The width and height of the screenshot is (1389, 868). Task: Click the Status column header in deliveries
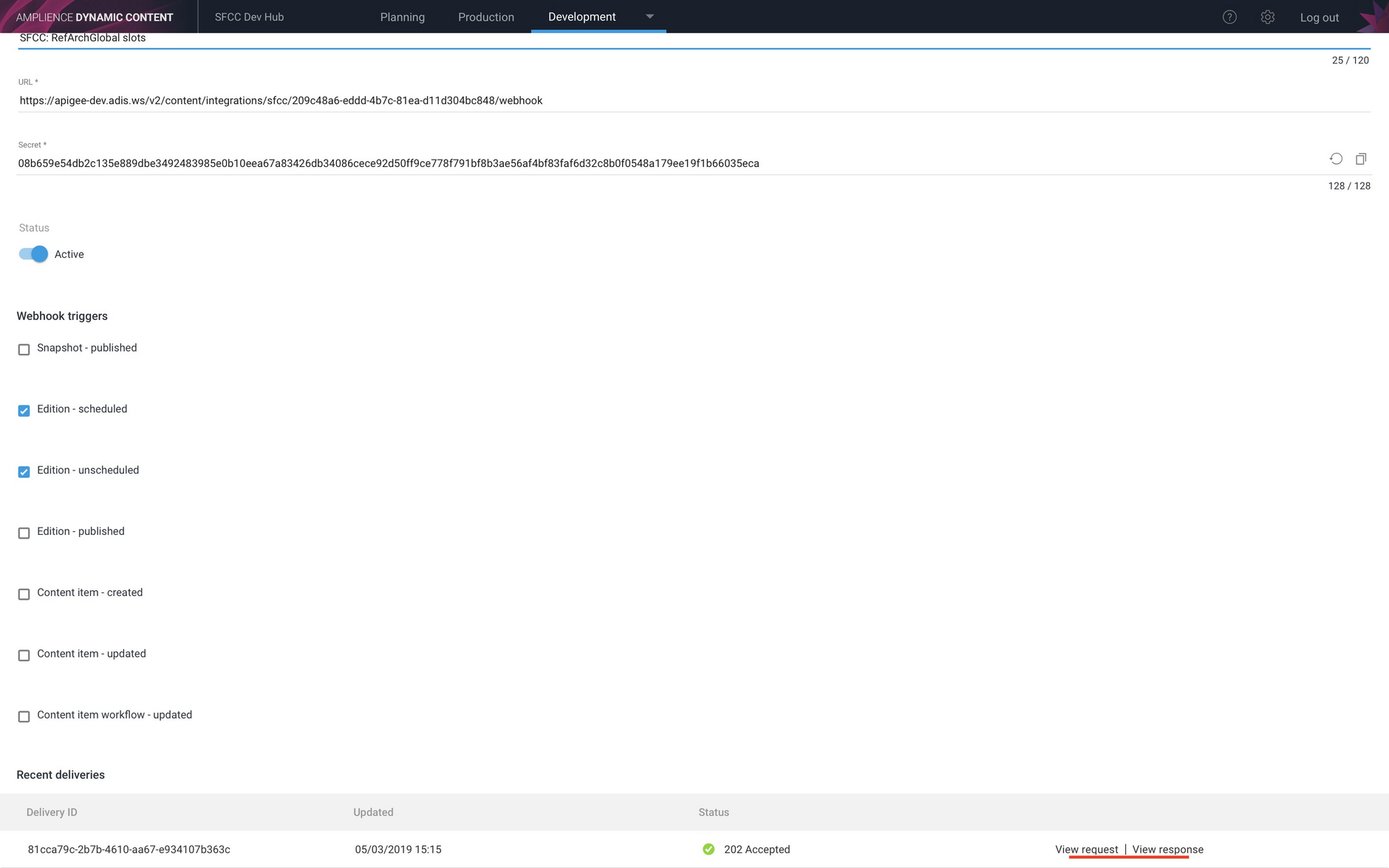click(x=714, y=812)
